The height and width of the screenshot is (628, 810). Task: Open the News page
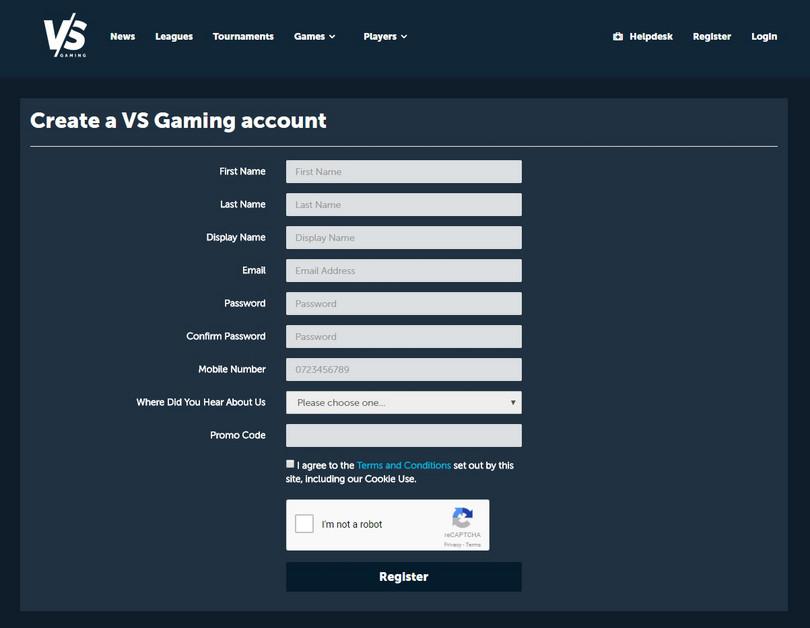pyautogui.click(x=122, y=37)
